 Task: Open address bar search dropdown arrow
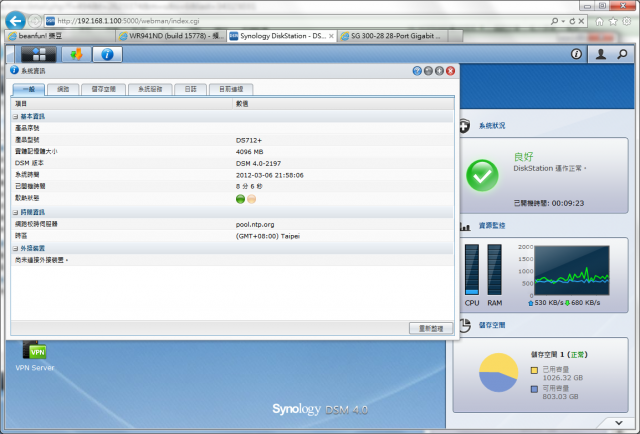tap(563, 21)
